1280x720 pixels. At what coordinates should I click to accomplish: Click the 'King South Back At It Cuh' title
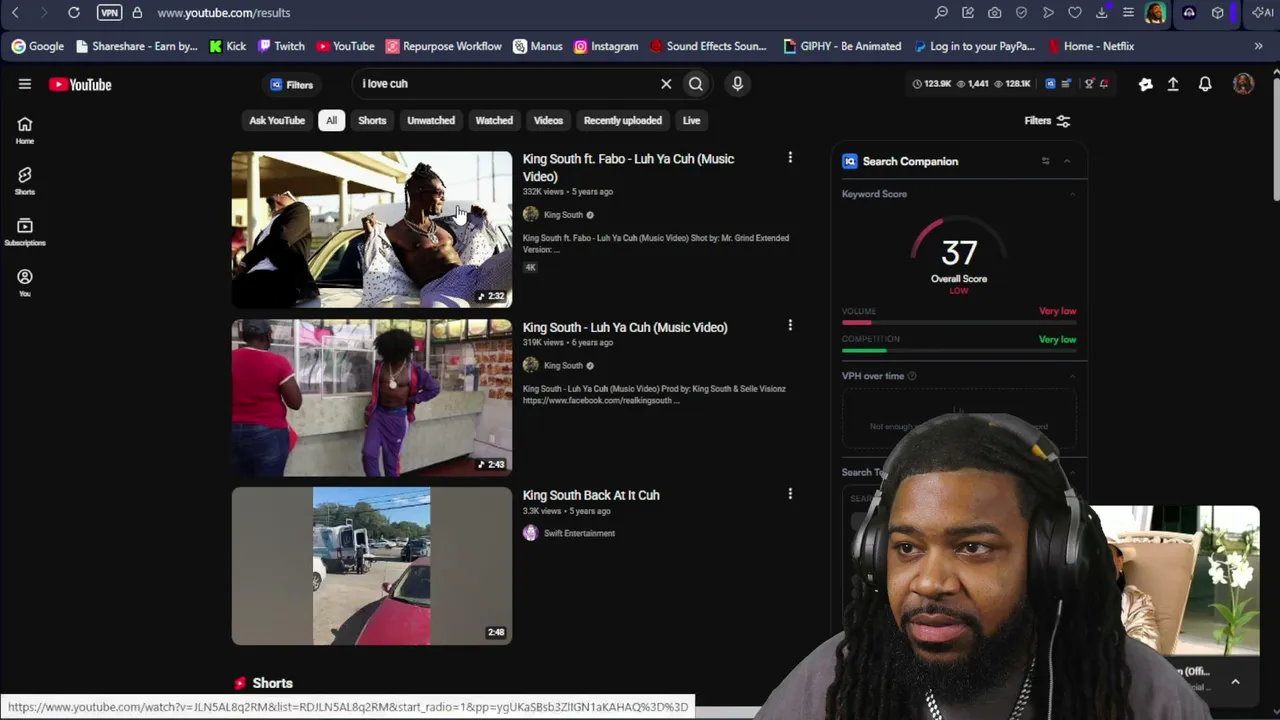click(591, 495)
